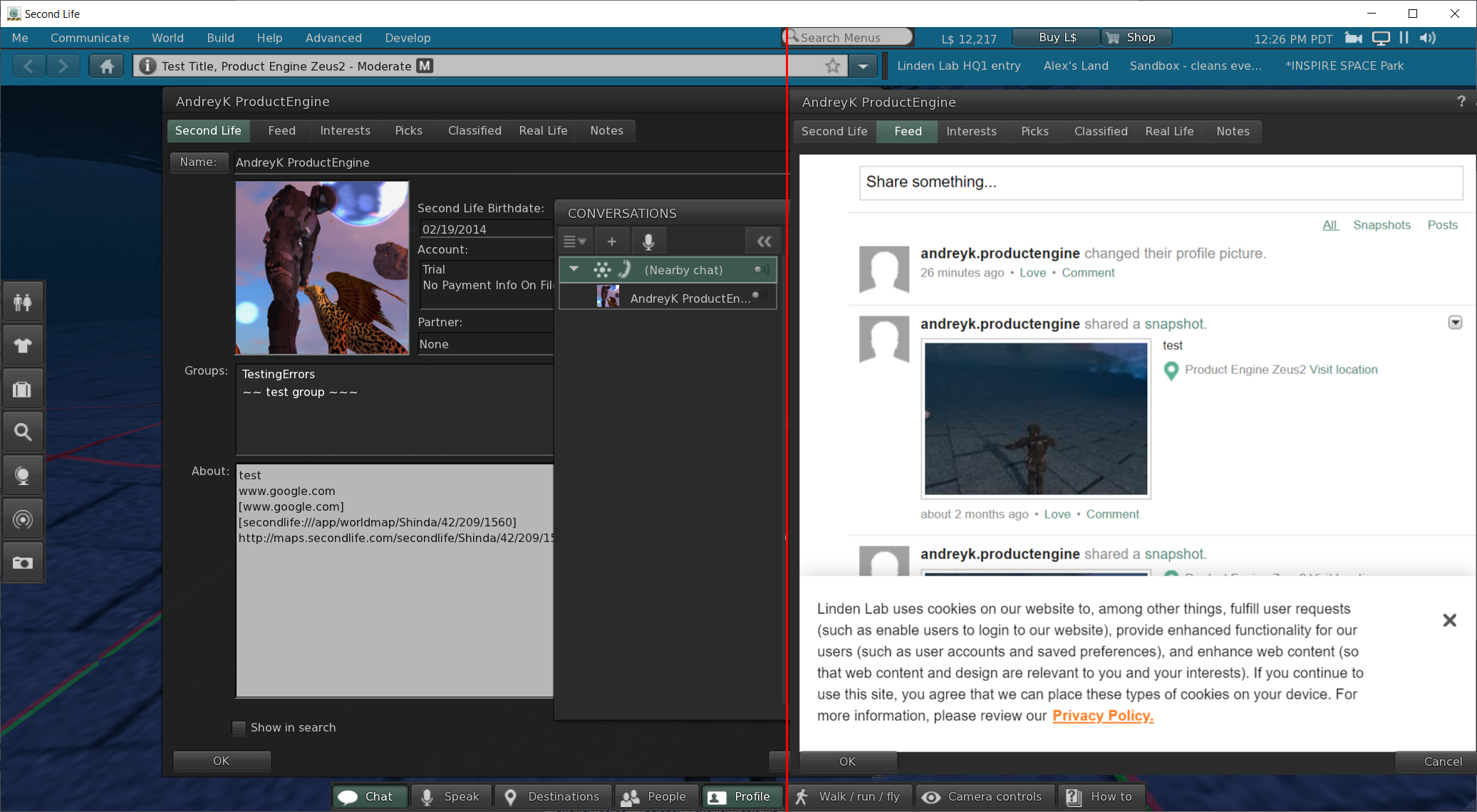Open the Build menu
The width and height of the screenshot is (1477, 812).
click(220, 38)
